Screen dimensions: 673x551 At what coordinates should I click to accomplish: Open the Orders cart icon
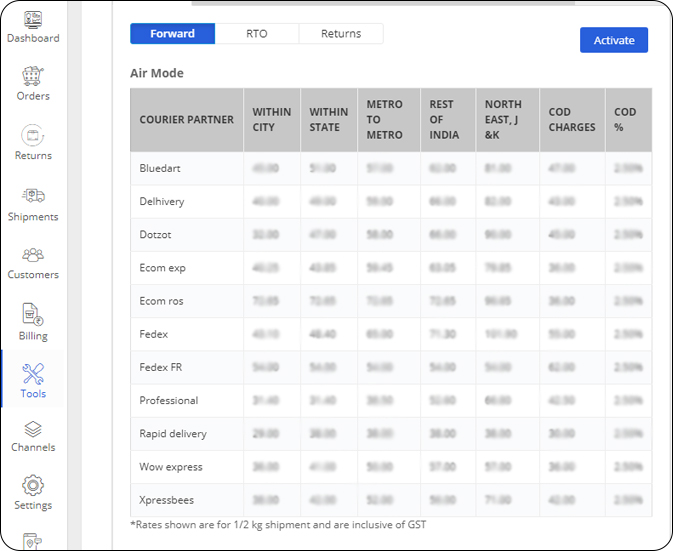pos(33,76)
